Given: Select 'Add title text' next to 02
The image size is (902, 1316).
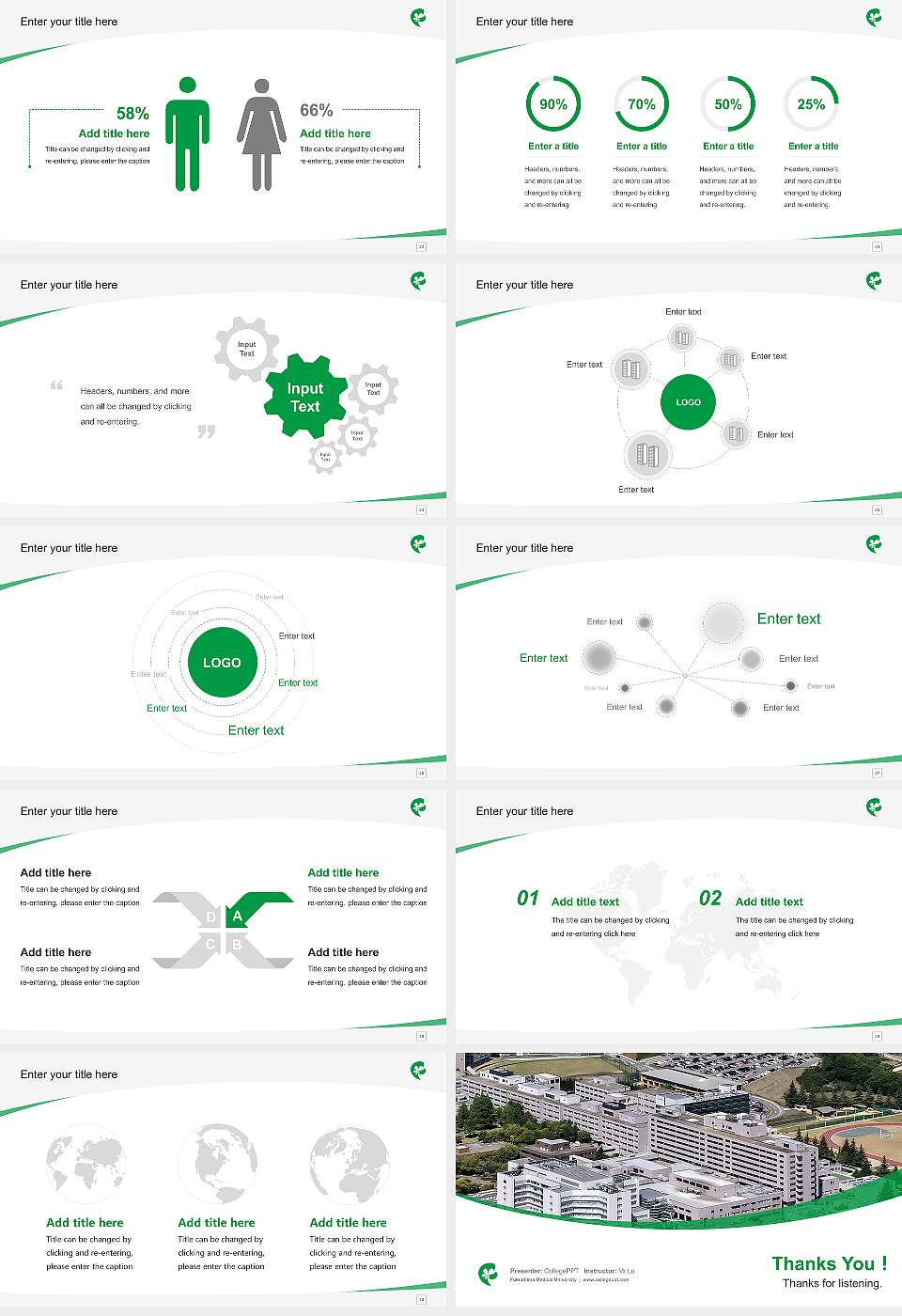Looking at the screenshot, I should tap(770, 901).
